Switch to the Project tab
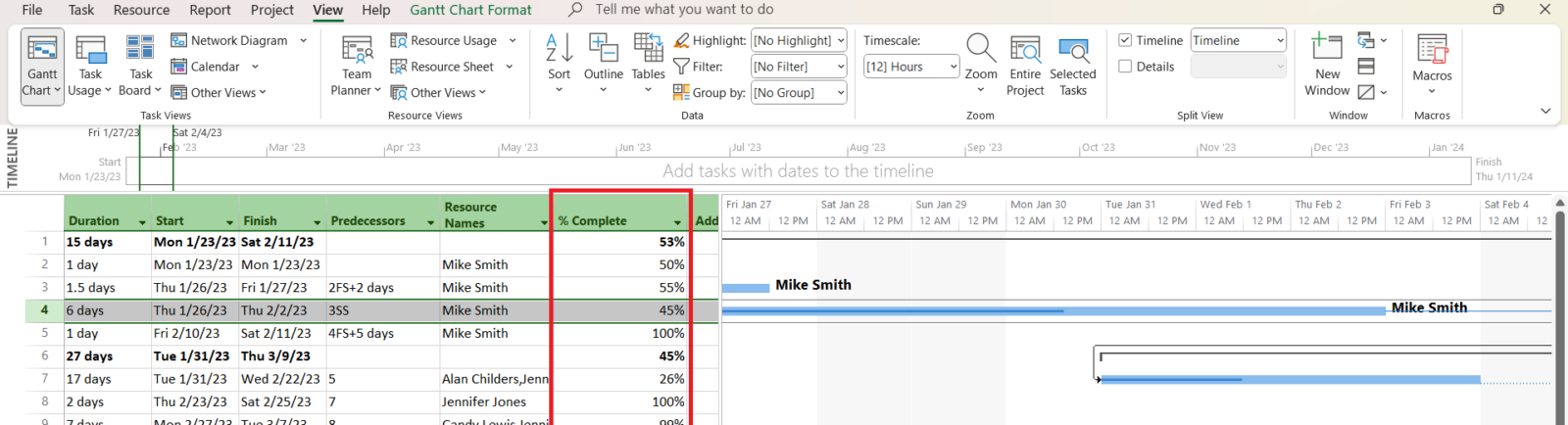The width and height of the screenshot is (1568, 425). click(x=271, y=10)
